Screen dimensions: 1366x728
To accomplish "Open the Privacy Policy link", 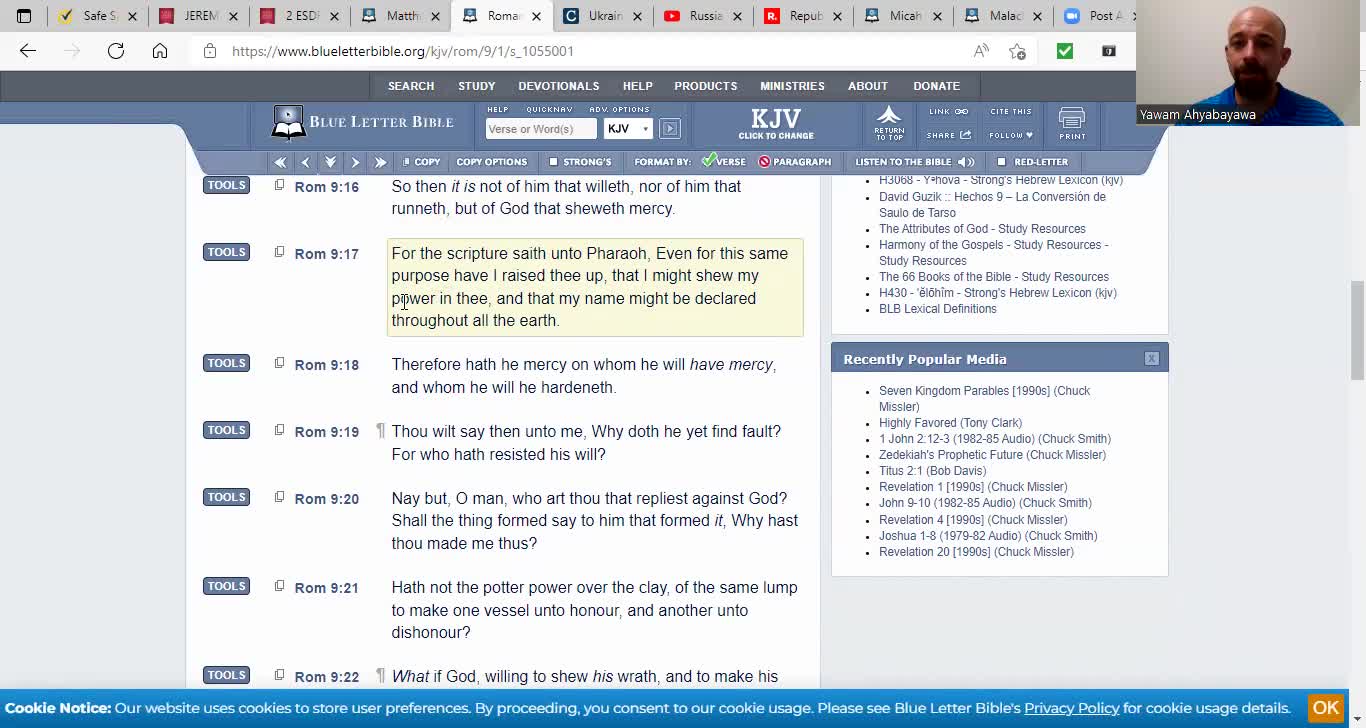I will pos(1071,708).
